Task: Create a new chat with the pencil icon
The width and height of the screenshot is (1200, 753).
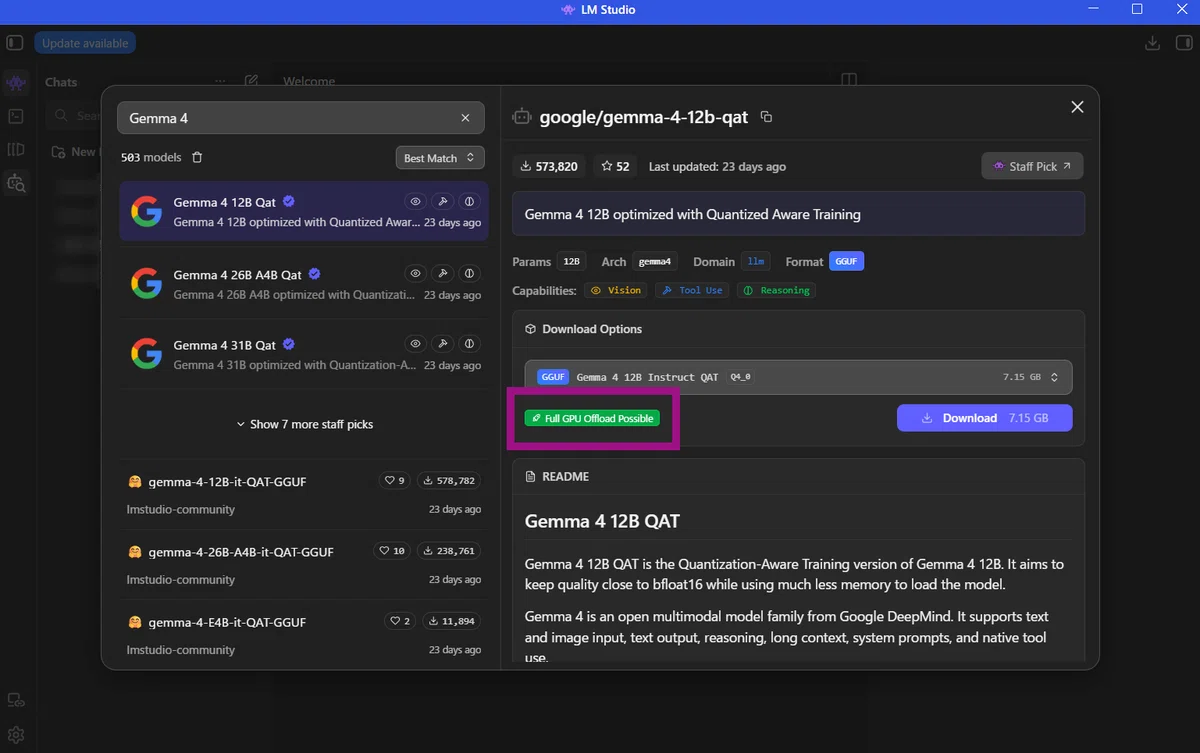Action: (x=252, y=82)
